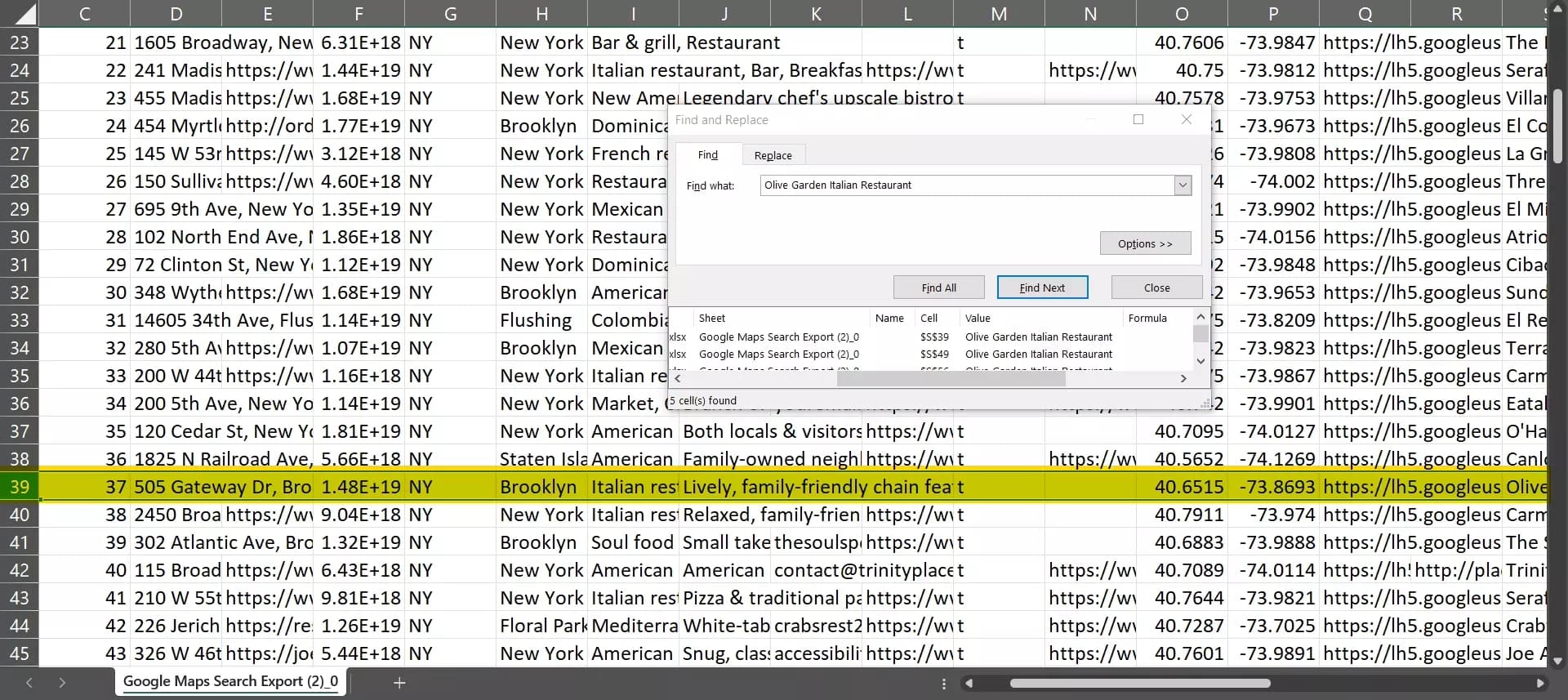Click the tab bar resize handle dots
Image resolution: width=1568 pixels, height=700 pixels.
point(944,684)
